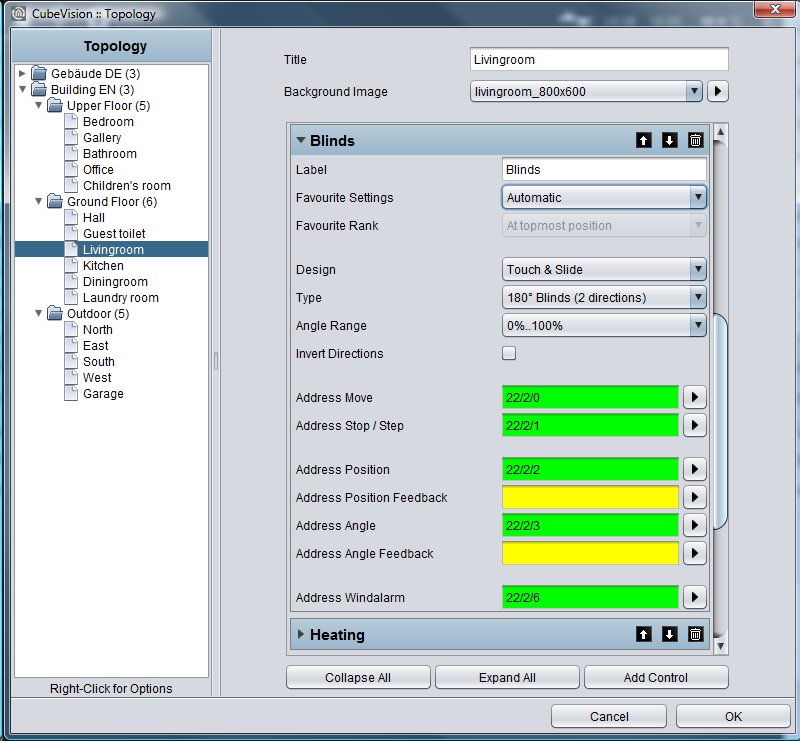Screen dimensions: 800x741
Task: Click arrow button beside Address Move field
Action: click(694, 397)
